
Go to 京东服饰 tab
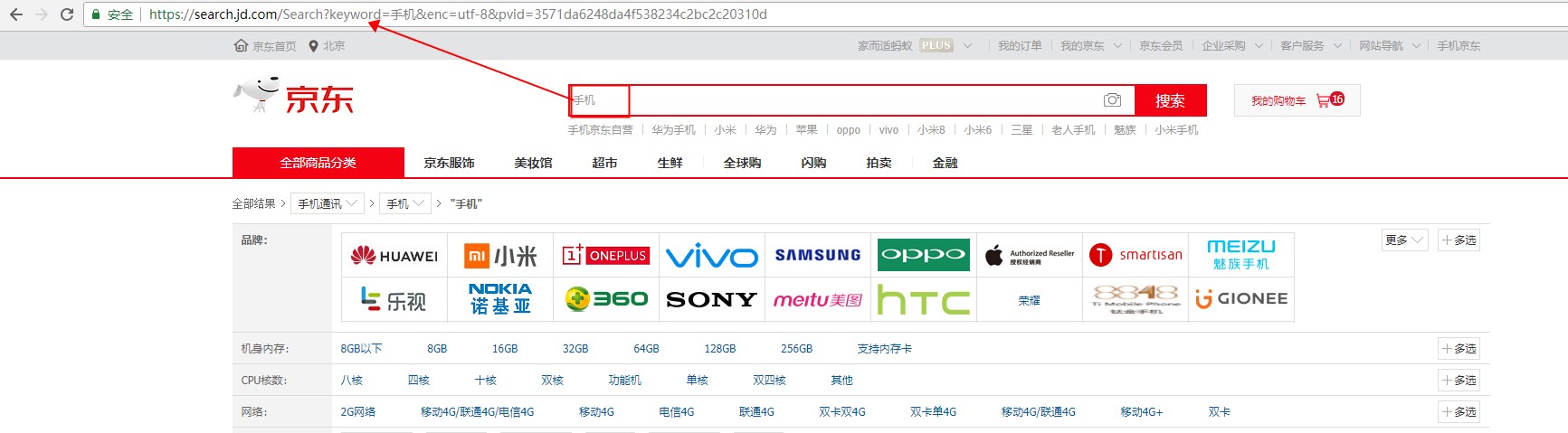pos(449,163)
